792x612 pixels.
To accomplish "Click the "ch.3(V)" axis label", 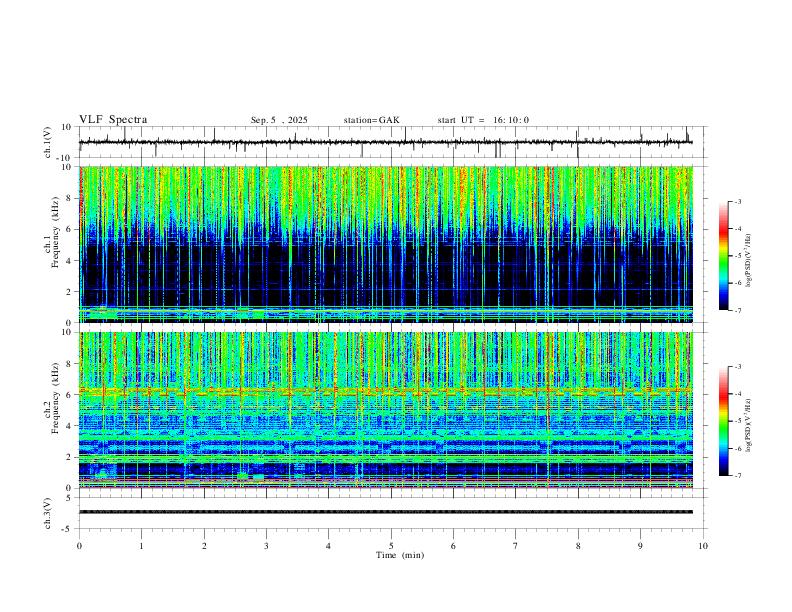I will click(48, 513).
